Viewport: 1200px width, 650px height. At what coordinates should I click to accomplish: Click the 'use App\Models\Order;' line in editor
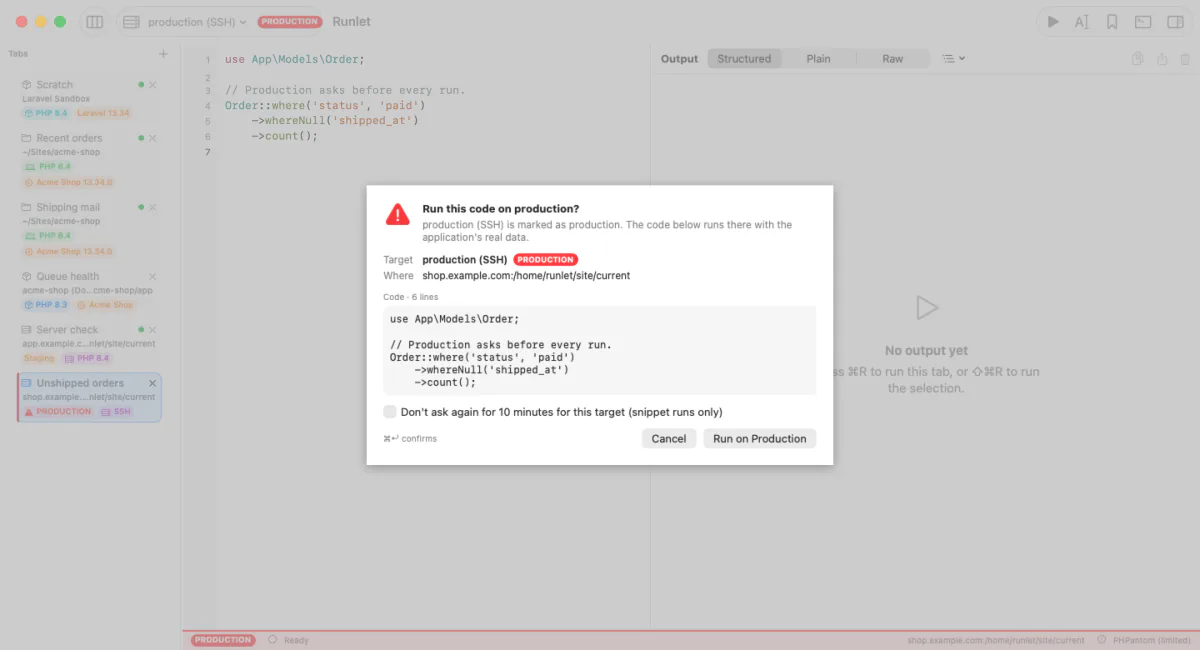pos(295,60)
